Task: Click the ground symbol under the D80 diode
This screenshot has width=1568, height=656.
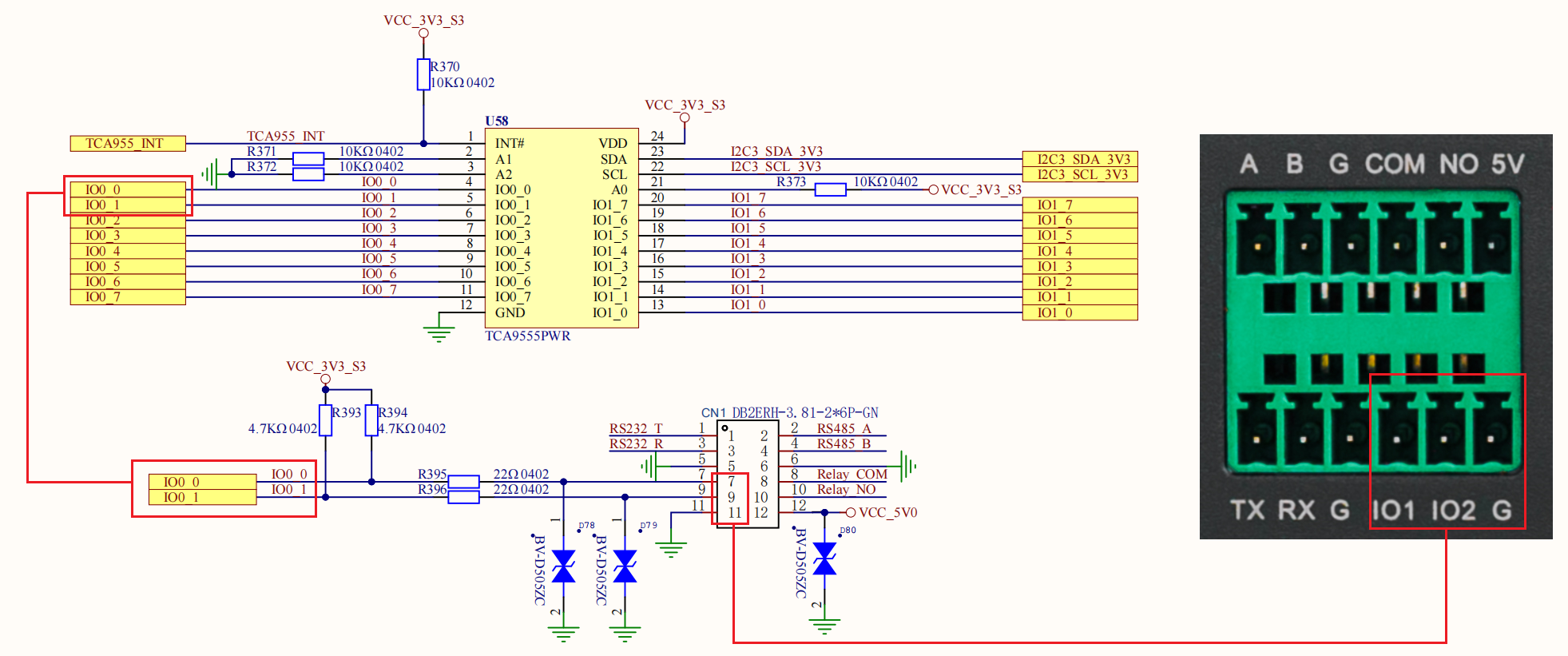Action: tap(824, 626)
